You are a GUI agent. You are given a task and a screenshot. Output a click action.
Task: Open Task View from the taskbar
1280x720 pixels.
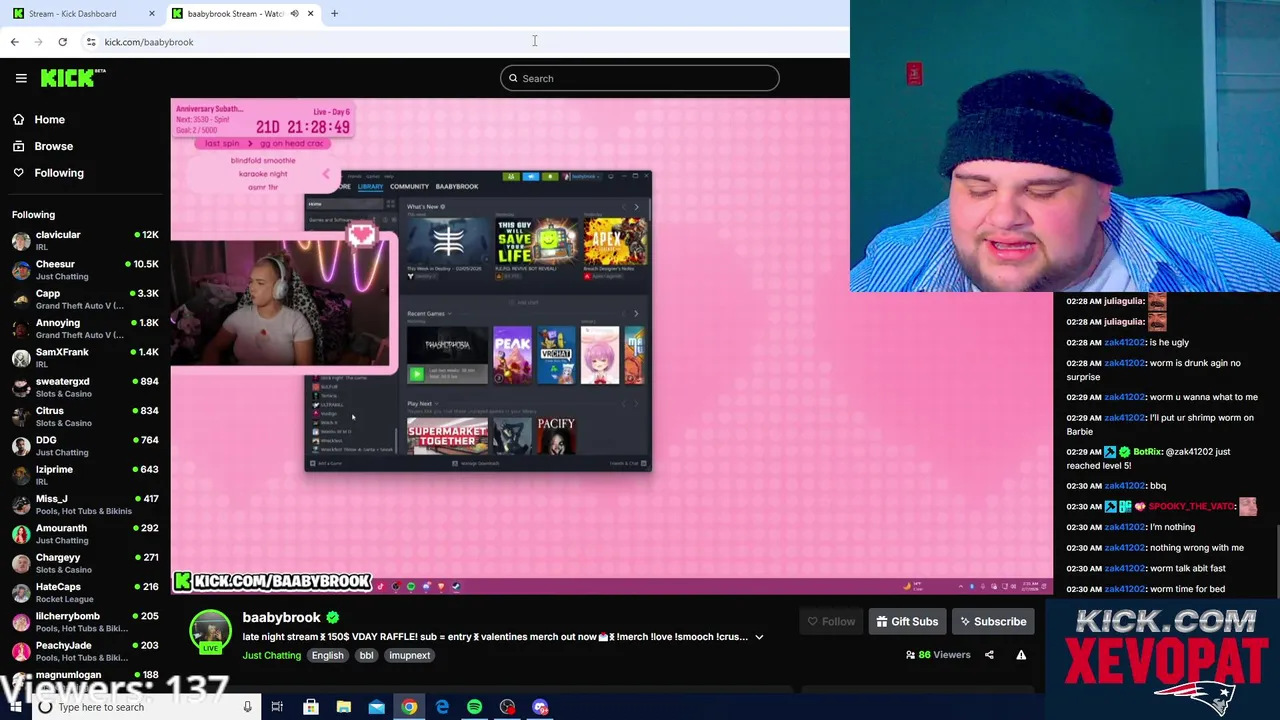tap(277, 707)
